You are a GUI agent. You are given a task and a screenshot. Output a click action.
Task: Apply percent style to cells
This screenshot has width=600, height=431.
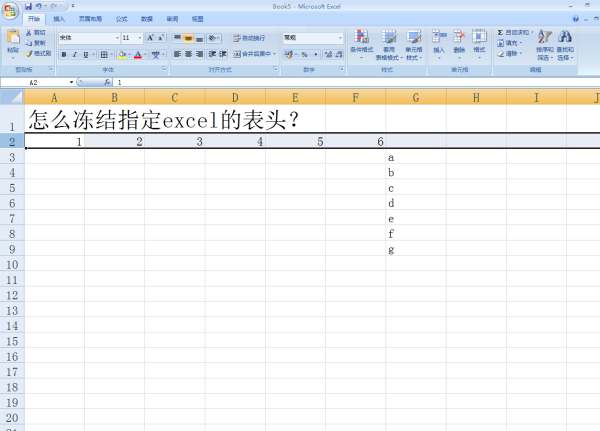click(304, 54)
